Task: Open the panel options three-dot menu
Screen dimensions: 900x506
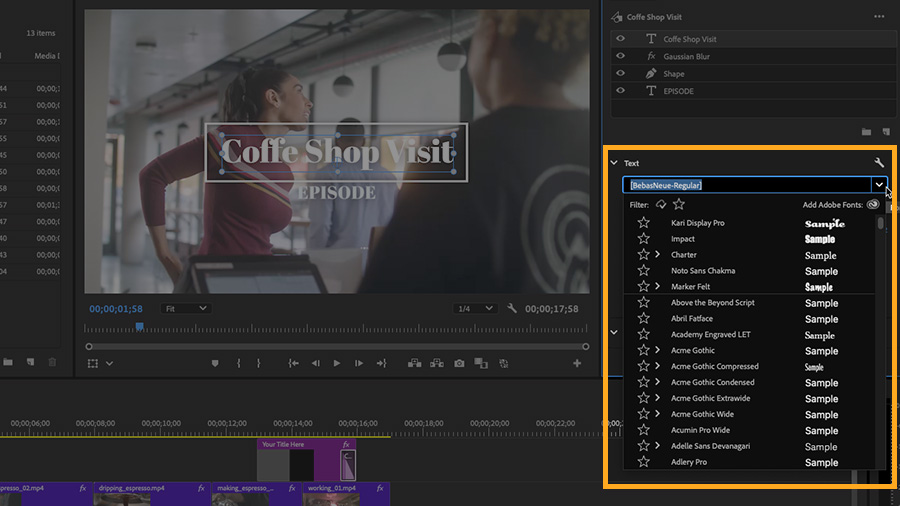Action: (x=879, y=17)
